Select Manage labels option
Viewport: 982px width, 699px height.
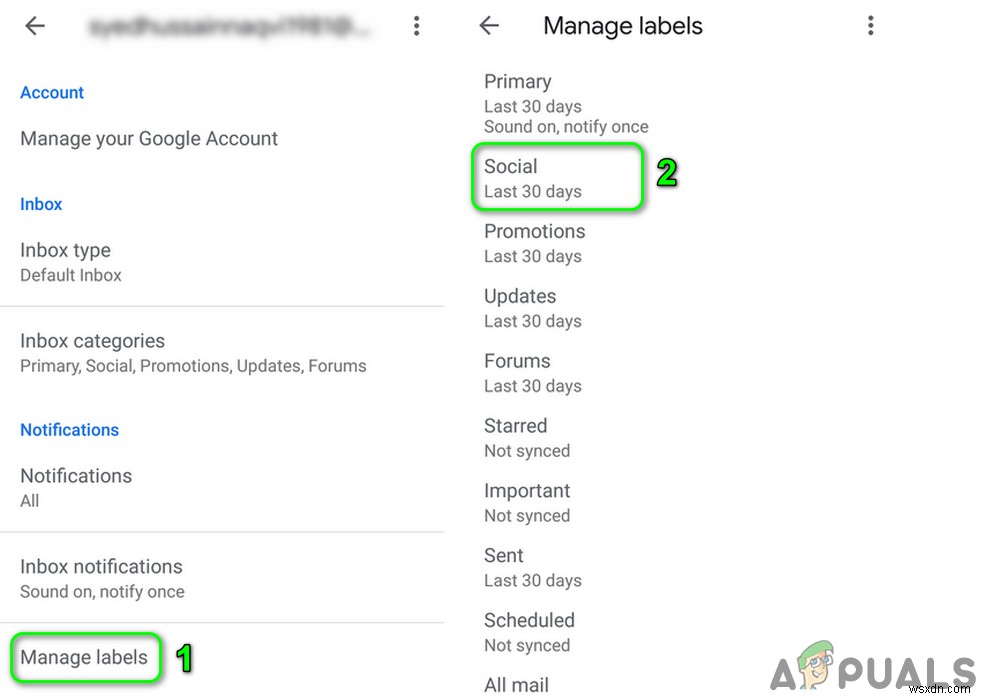(85, 657)
